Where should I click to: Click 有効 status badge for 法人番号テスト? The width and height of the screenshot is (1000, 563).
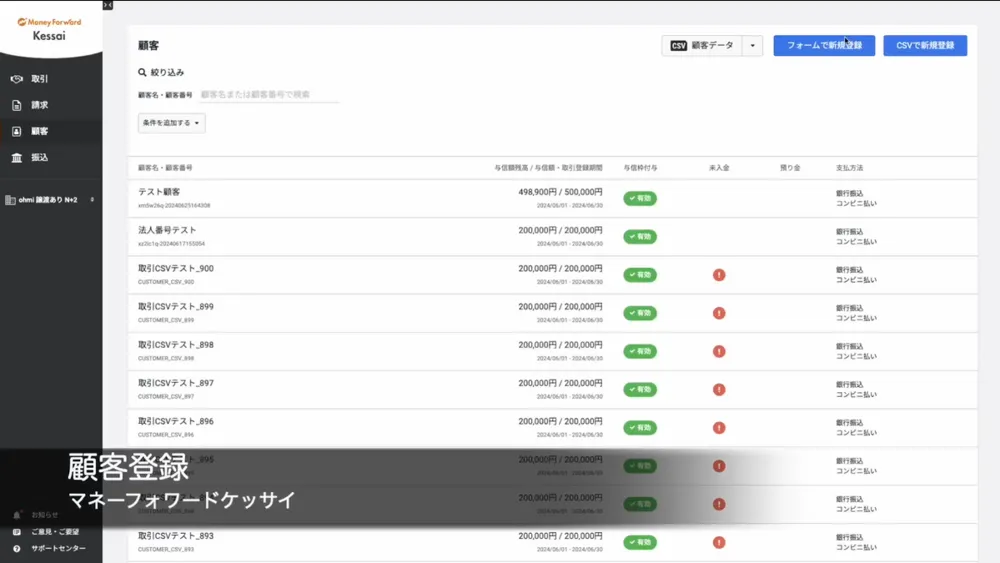[x=639, y=237]
